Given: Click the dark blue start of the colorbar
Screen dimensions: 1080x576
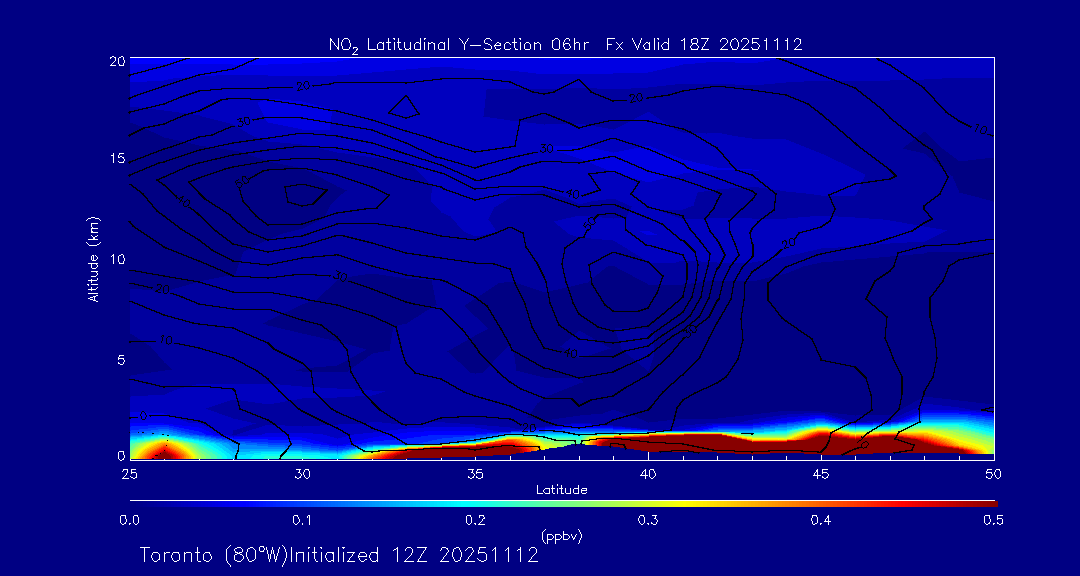Looking at the screenshot, I should [136, 501].
